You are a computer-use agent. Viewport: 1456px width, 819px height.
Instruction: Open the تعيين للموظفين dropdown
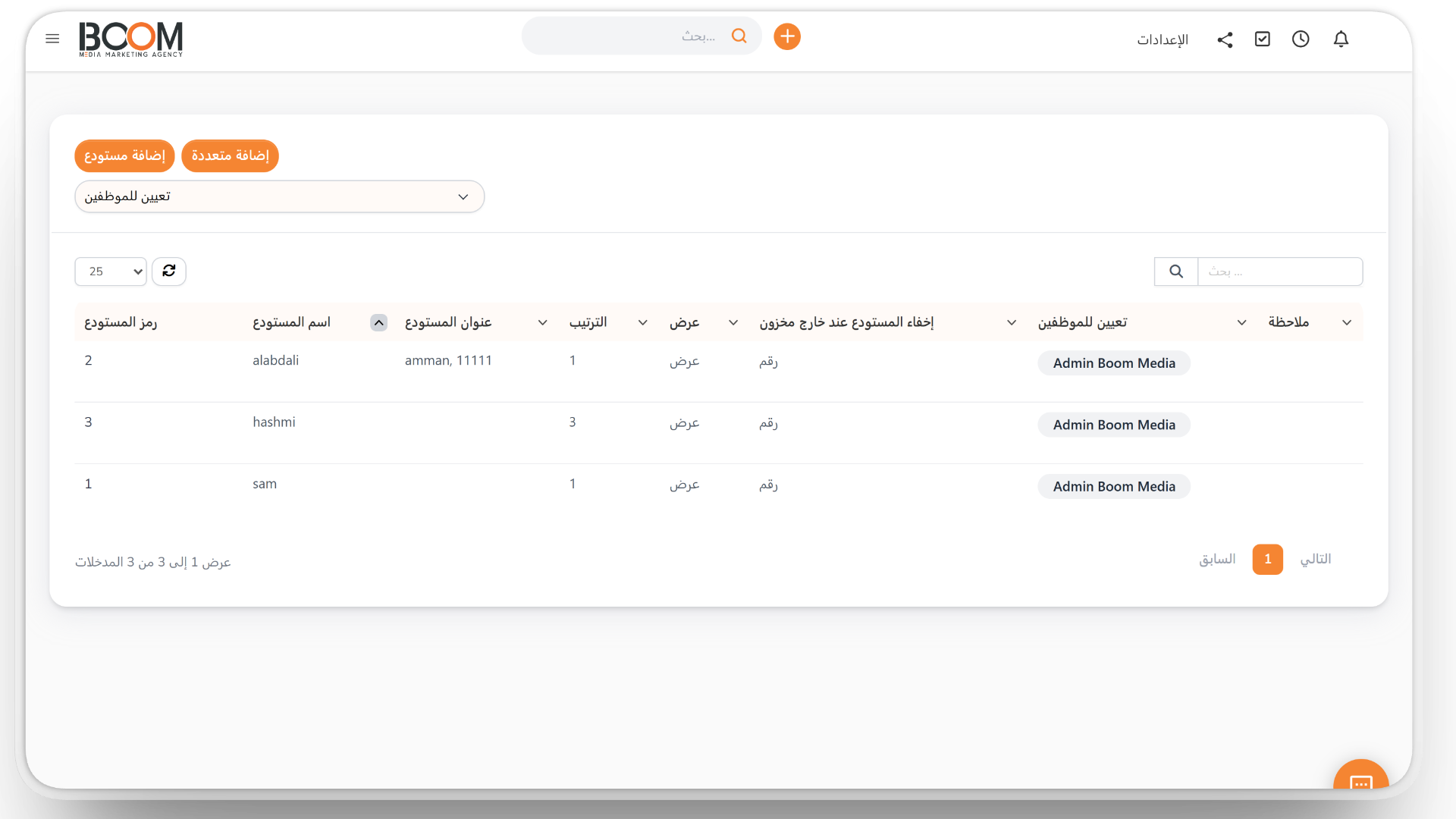pyautogui.click(x=279, y=196)
